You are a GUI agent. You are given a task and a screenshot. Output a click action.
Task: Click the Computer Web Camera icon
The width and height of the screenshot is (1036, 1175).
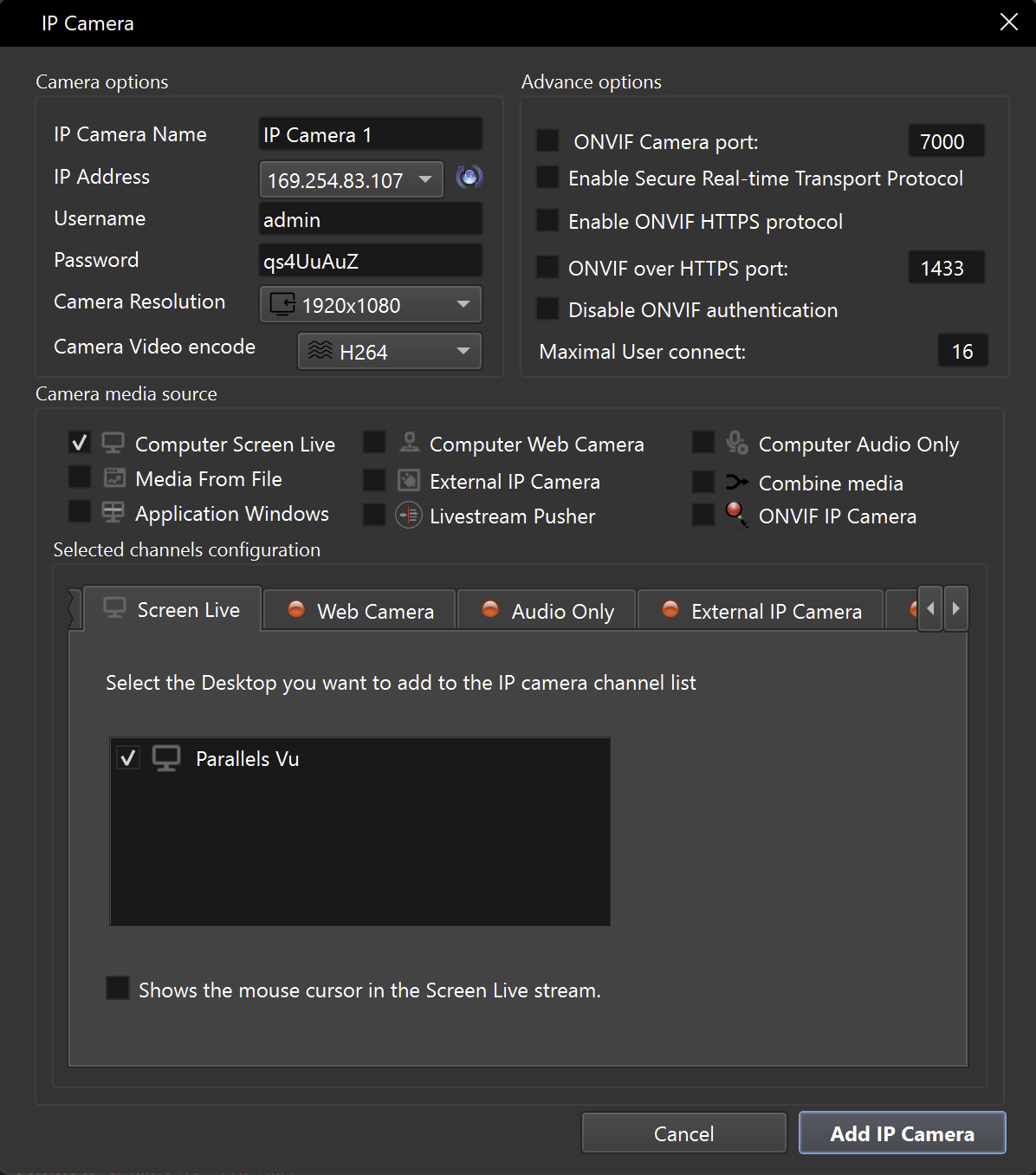[x=409, y=443]
